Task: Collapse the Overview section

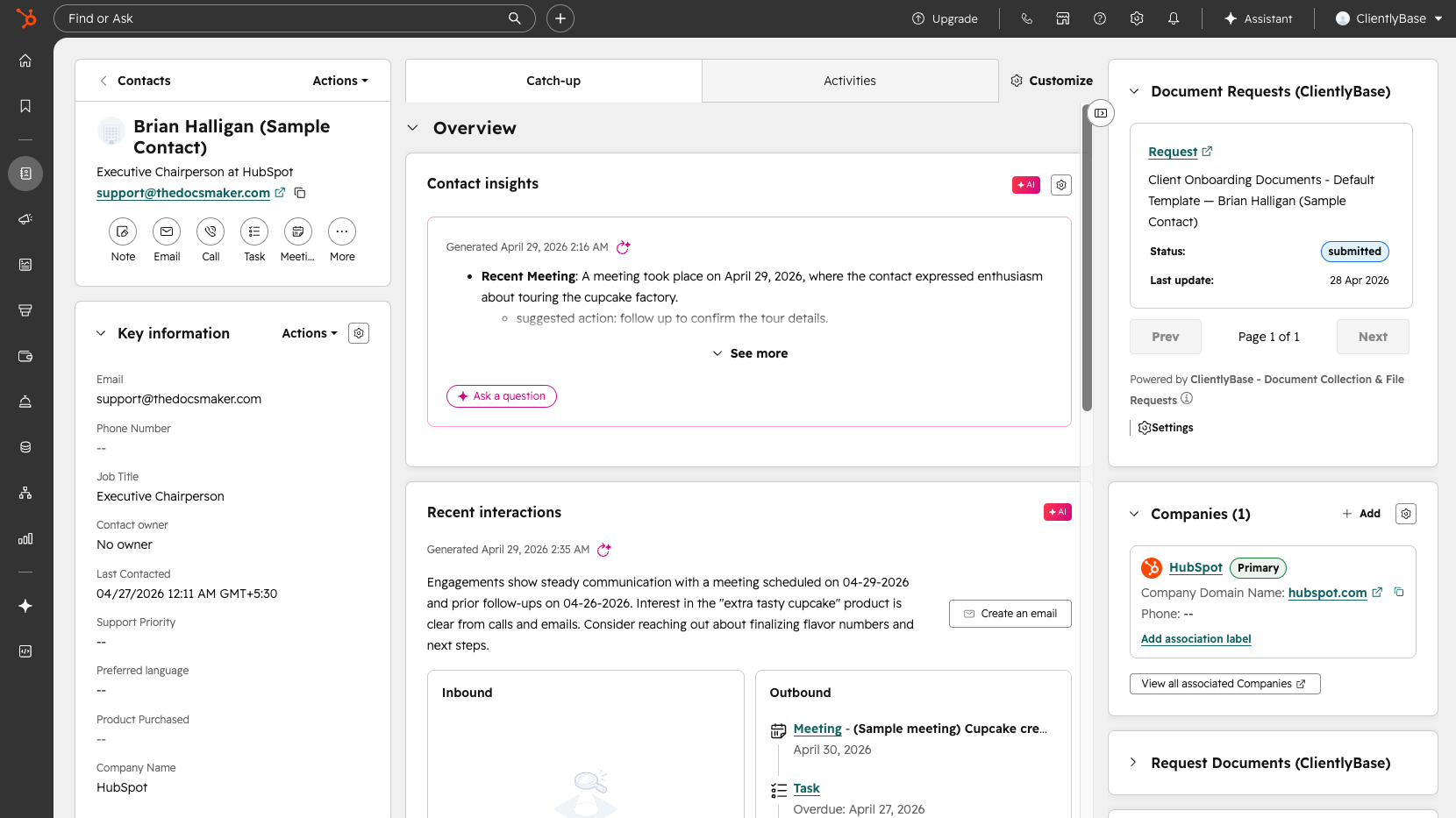Action: pyautogui.click(x=413, y=128)
